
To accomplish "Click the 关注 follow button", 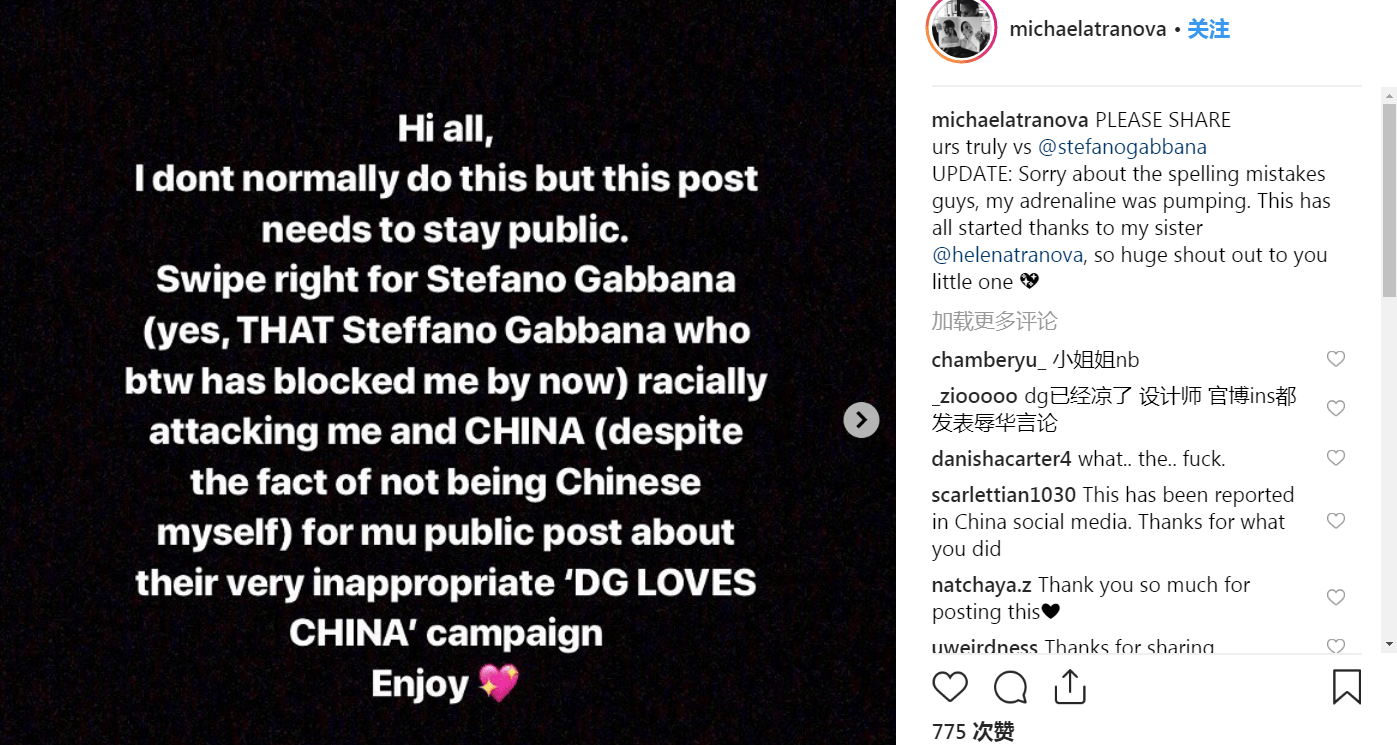I will coord(1208,30).
